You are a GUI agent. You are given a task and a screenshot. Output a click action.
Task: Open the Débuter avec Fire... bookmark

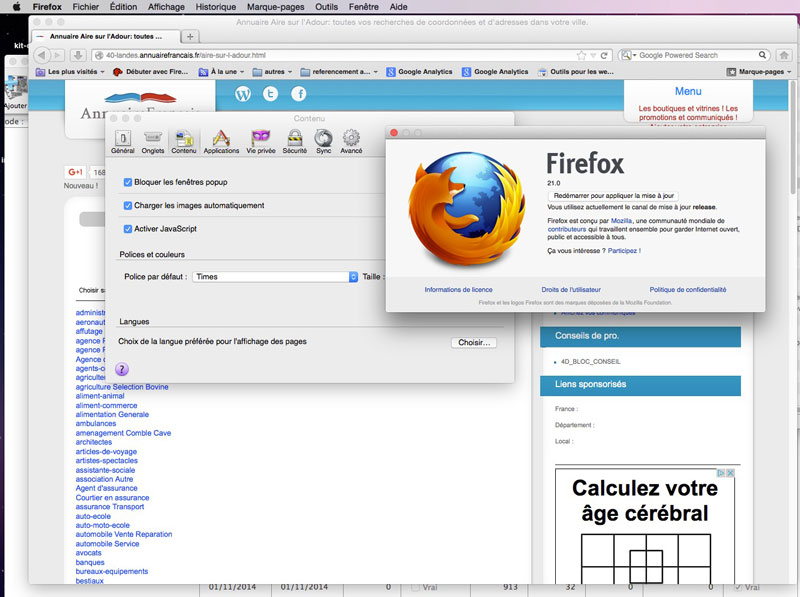[151, 72]
